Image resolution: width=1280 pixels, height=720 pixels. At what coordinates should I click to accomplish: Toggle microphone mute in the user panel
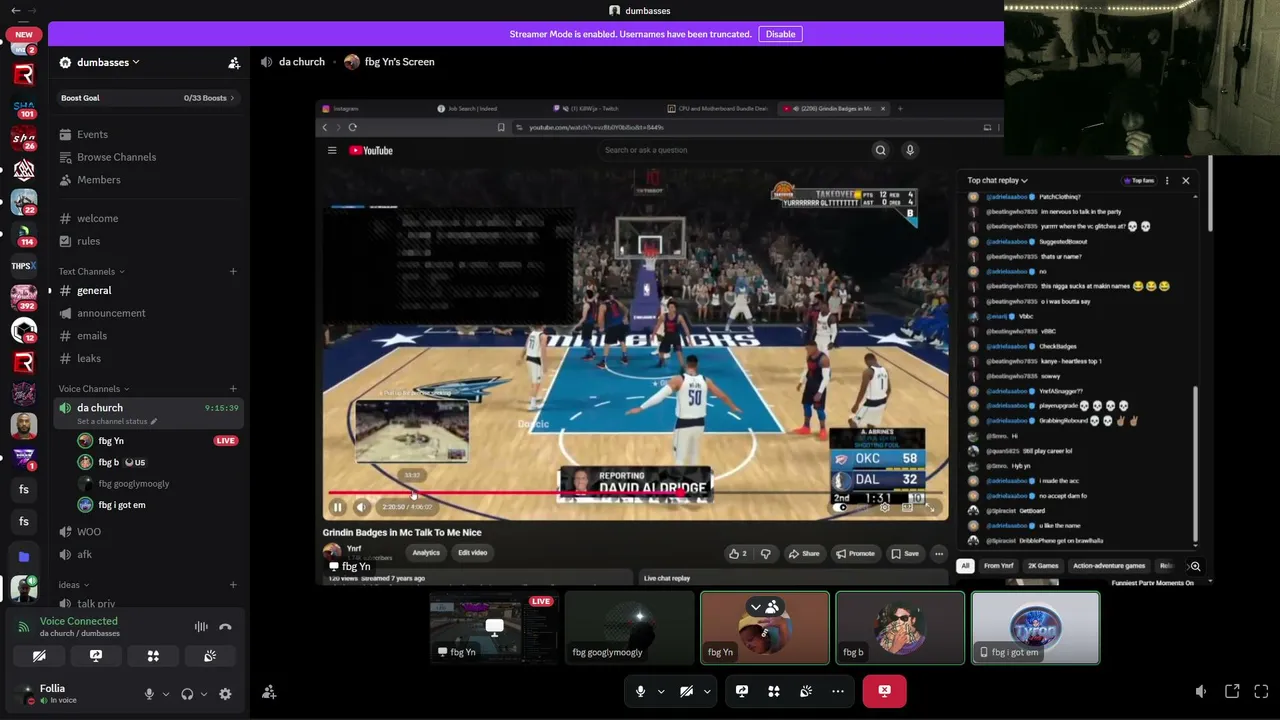coord(149,694)
